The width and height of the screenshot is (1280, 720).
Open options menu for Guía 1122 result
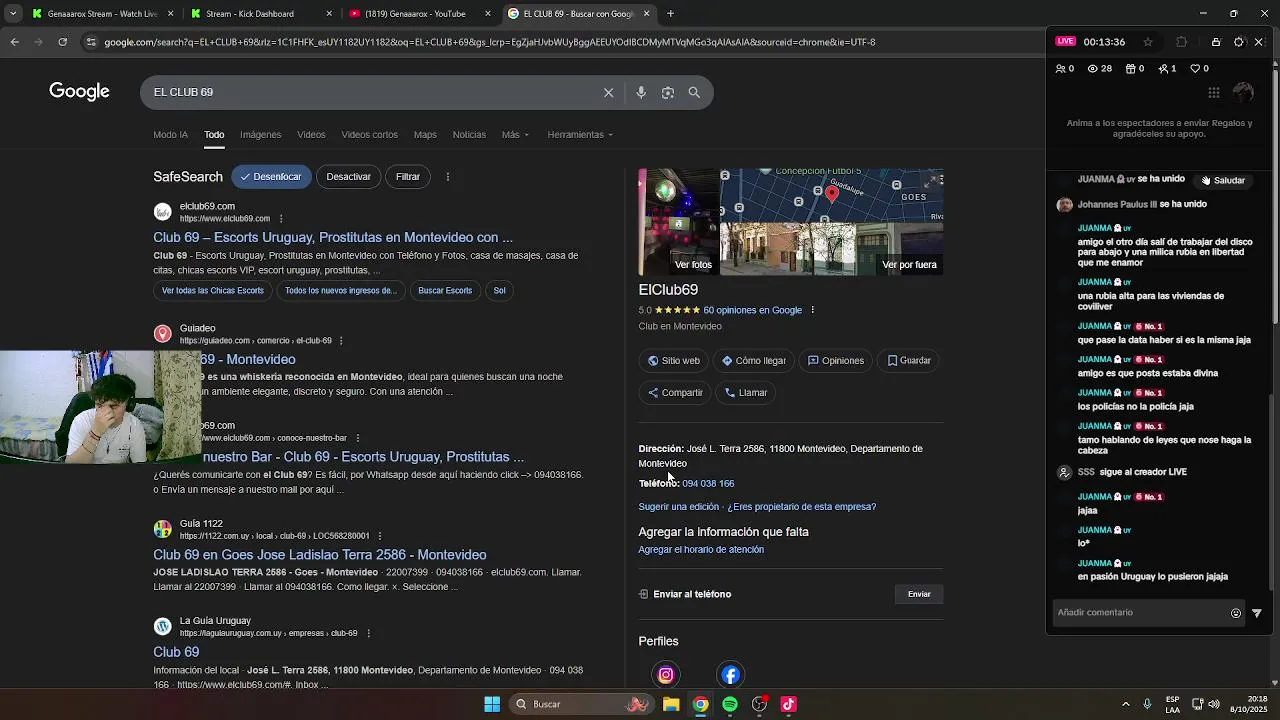(379, 536)
